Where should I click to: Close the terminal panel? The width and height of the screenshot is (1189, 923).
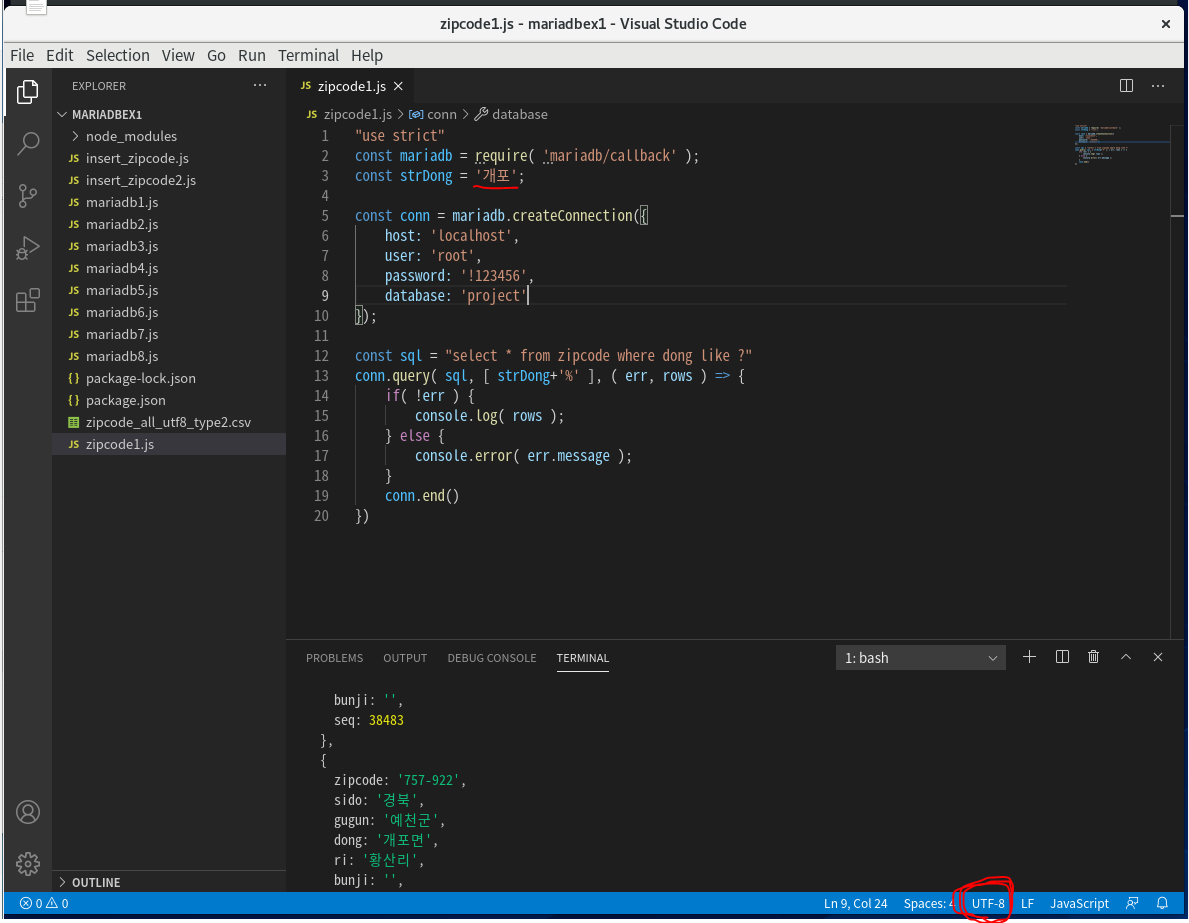1158,657
